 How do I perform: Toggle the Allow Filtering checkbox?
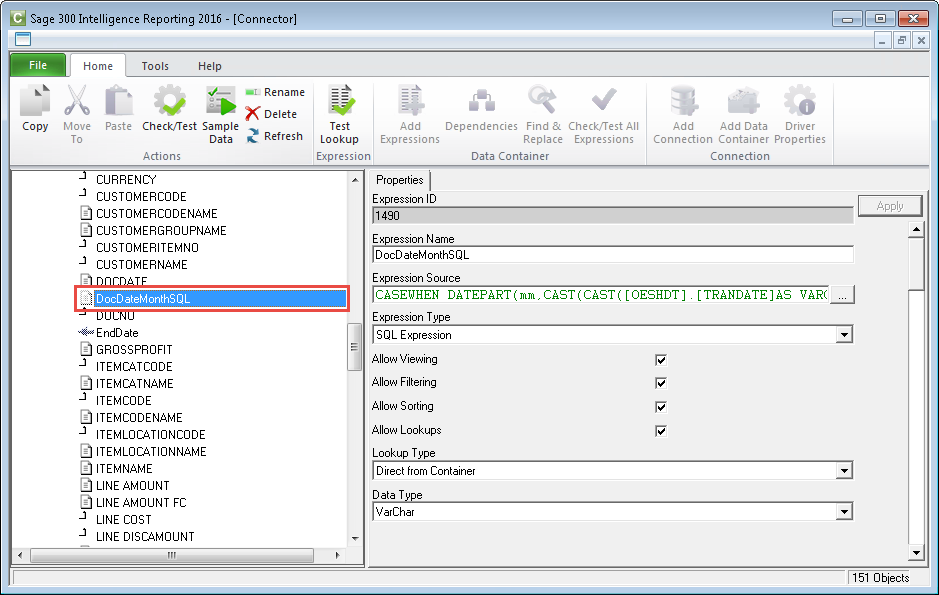click(x=661, y=383)
